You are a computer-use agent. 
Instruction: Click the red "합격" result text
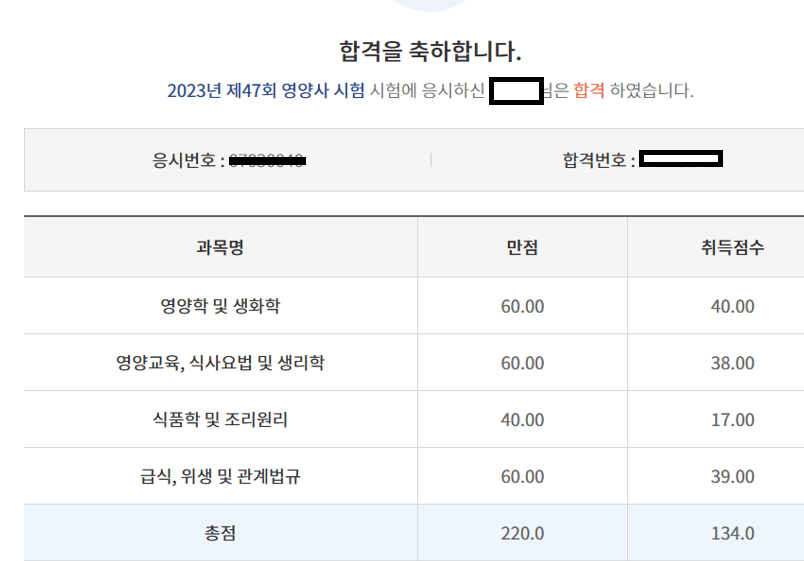click(589, 91)
